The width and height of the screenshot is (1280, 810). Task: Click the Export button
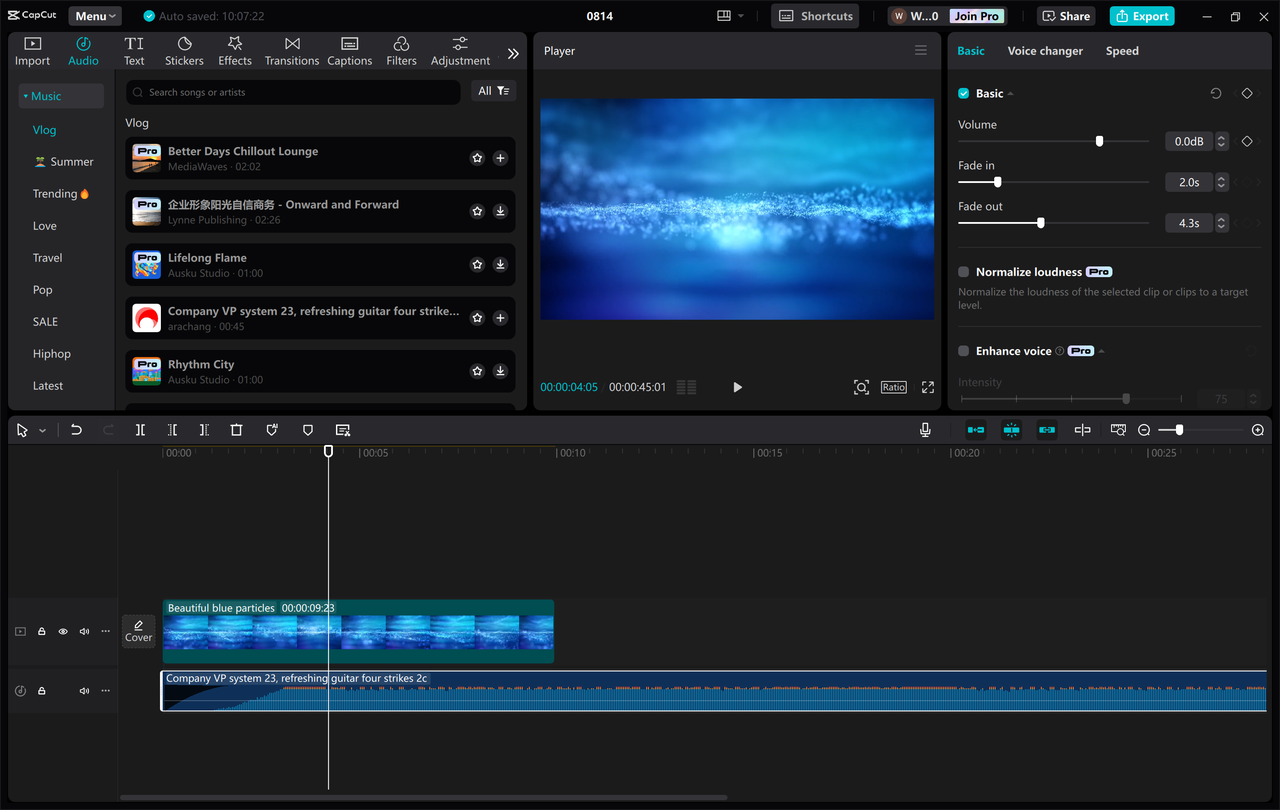pos(1141,15)
